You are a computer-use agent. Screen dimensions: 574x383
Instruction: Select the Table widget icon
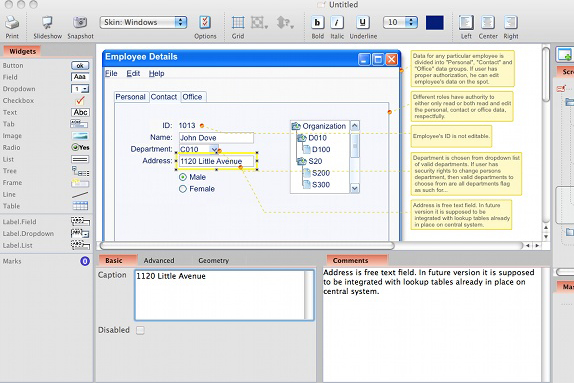(x=80, y=206)
